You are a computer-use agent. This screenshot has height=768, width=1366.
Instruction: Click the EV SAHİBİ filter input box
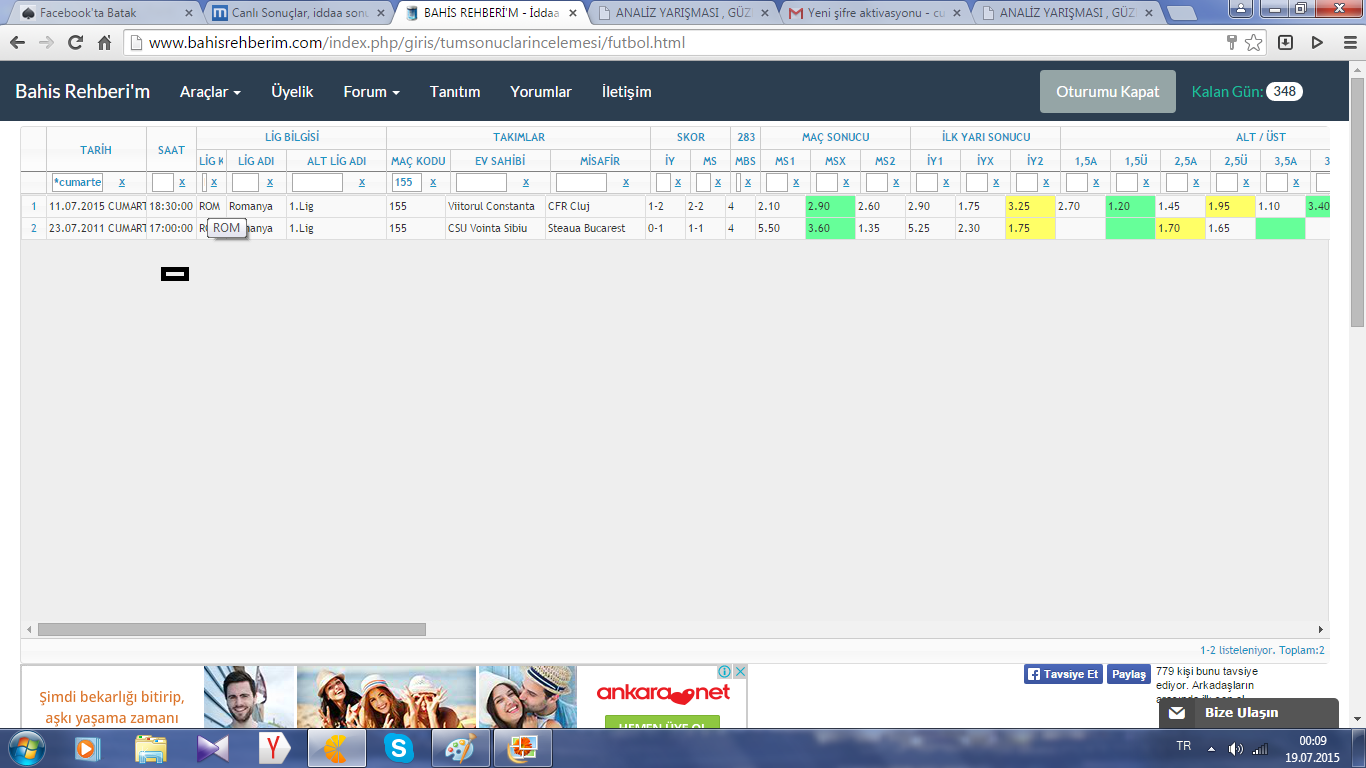[481, 183]
